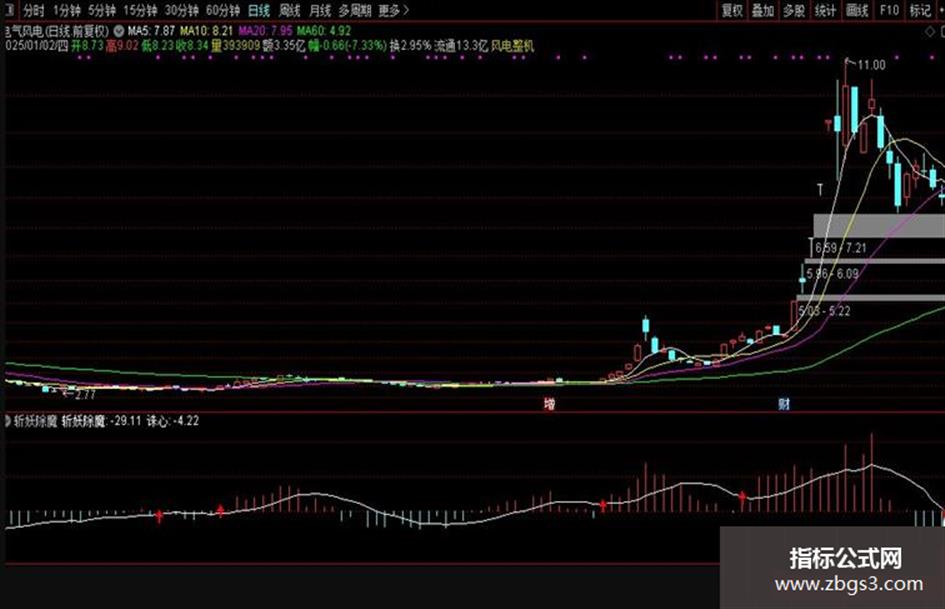Open the 统计 statistics tool

point(825,10)
